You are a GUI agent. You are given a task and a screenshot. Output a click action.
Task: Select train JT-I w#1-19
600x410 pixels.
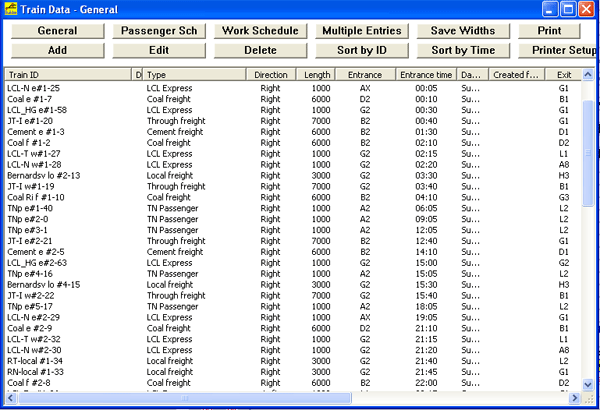[31, 186]
